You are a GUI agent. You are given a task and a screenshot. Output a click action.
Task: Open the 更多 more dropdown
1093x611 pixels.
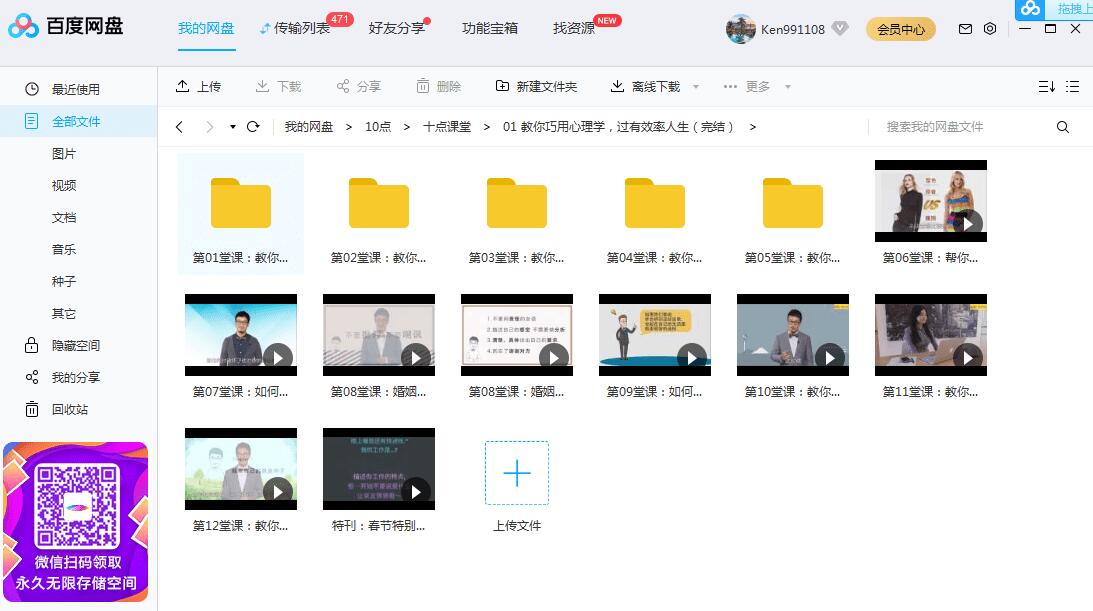758,87
